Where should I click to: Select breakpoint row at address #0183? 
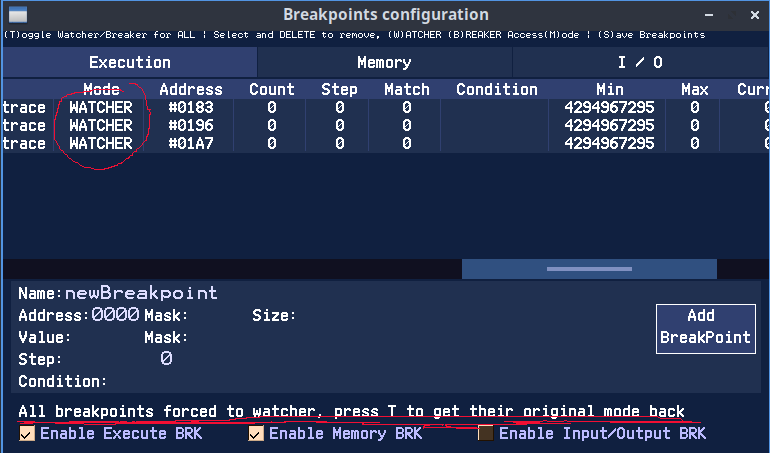click(190, 107)
